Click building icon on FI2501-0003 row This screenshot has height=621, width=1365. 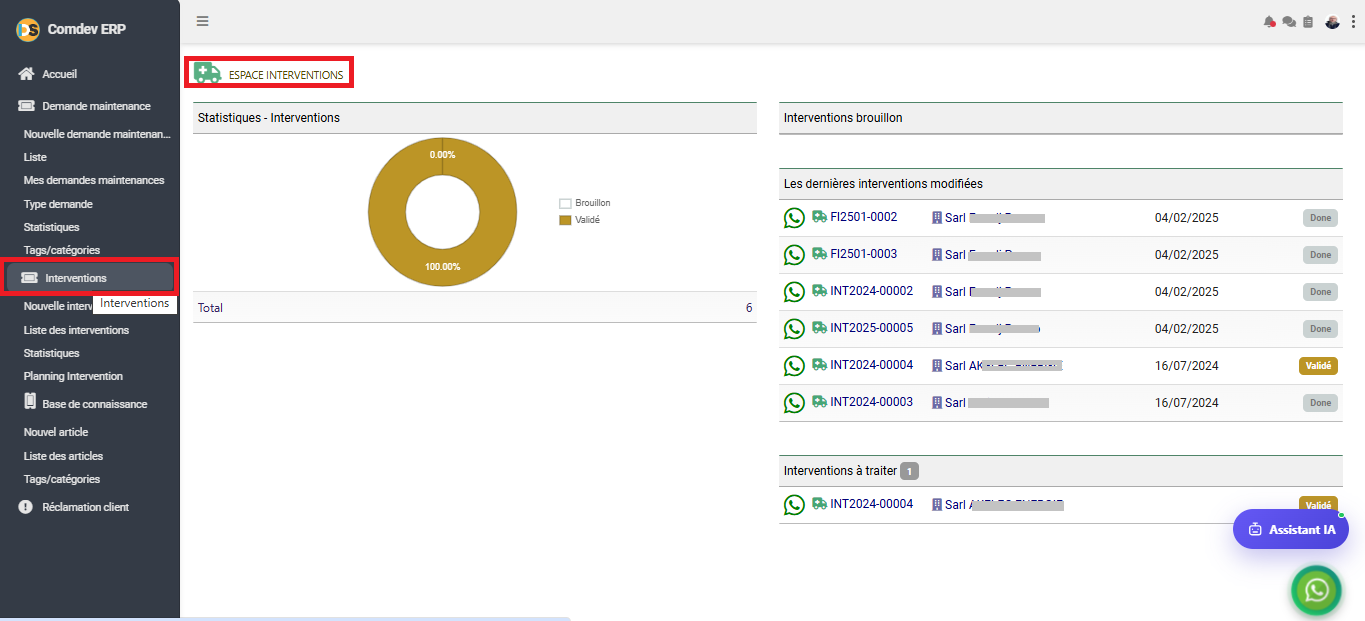click(937, 255)
